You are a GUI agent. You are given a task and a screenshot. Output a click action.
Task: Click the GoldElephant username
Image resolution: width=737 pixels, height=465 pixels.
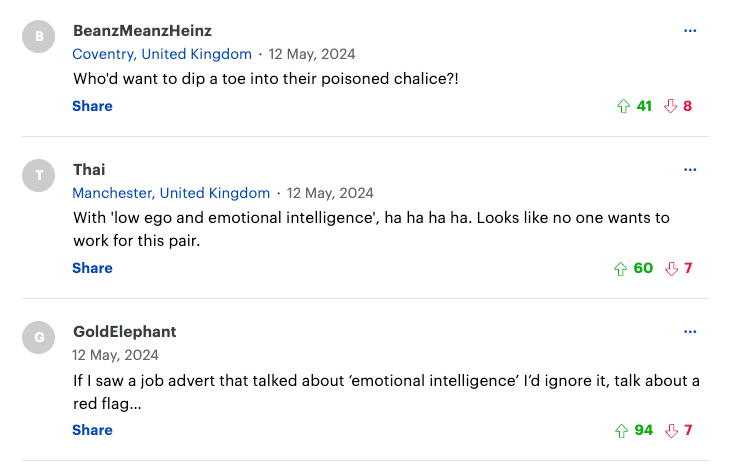tap(125, 331)
